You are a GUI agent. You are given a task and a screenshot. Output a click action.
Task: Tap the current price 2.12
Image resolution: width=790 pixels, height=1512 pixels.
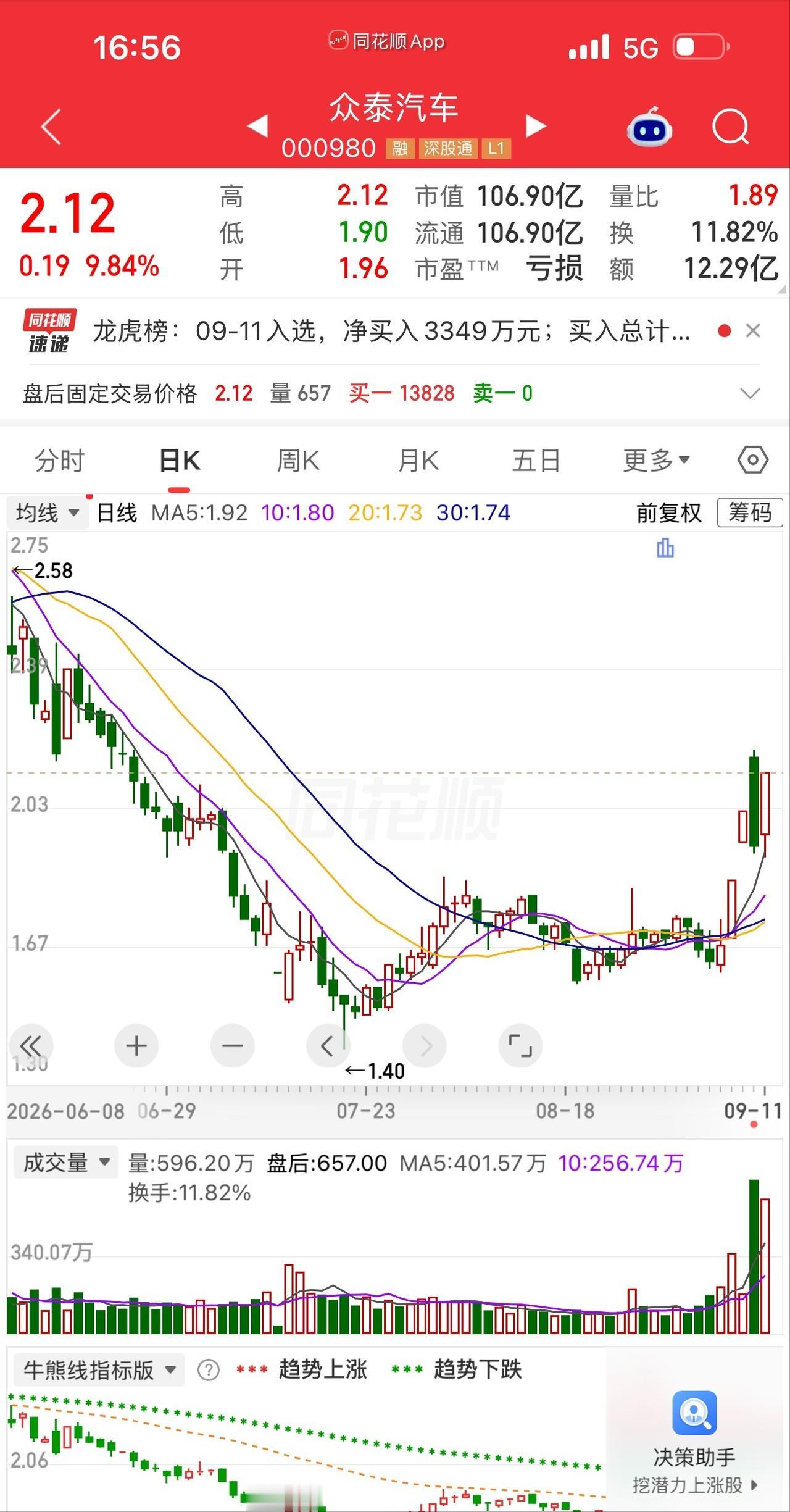pos(68,214)
